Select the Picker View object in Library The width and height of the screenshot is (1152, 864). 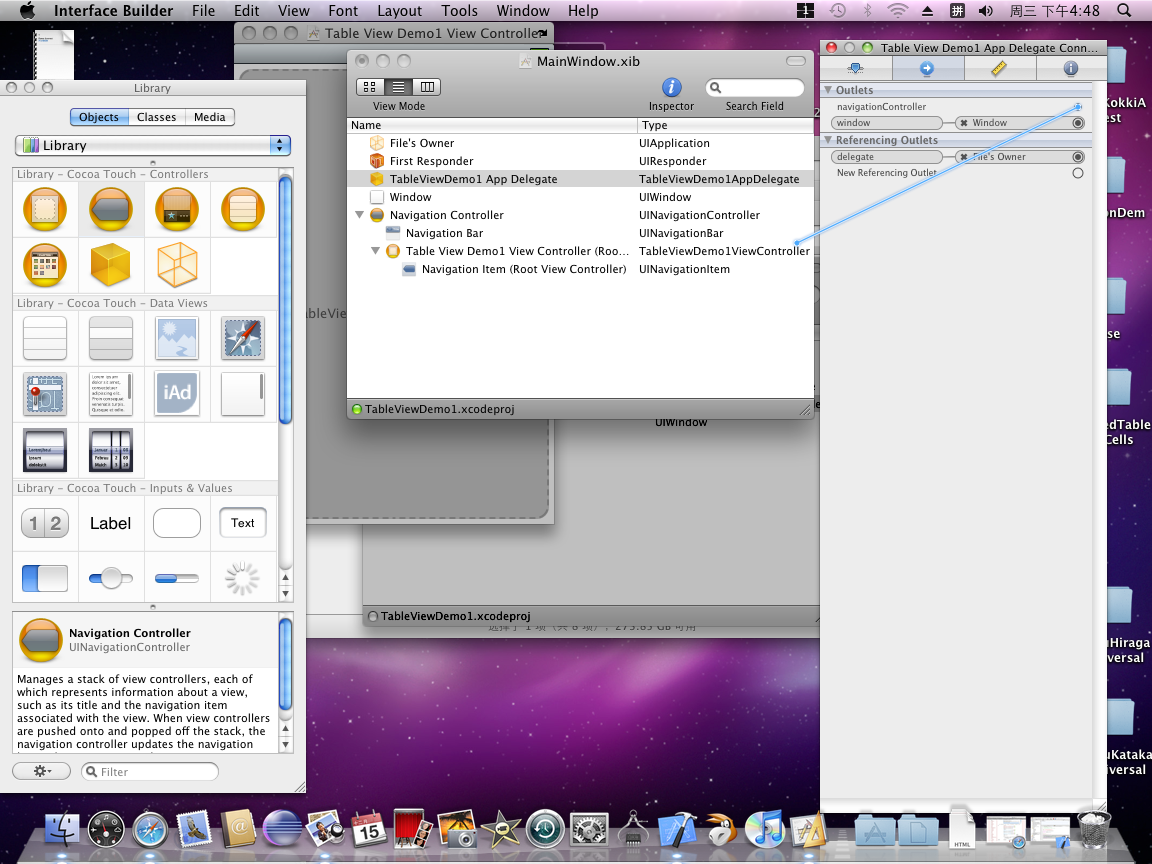[x=45, y=450]
